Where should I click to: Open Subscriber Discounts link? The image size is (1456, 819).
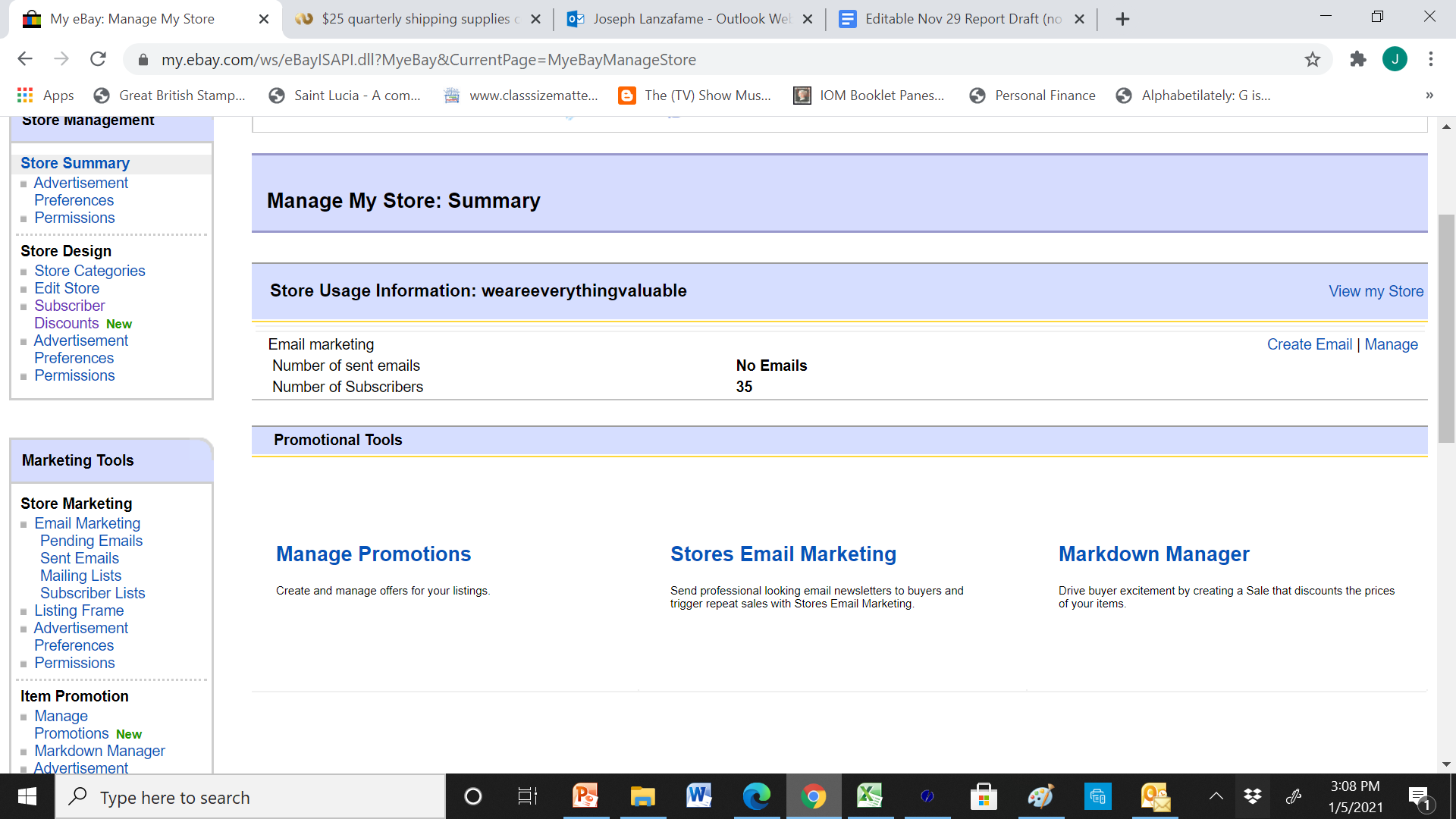69,314
